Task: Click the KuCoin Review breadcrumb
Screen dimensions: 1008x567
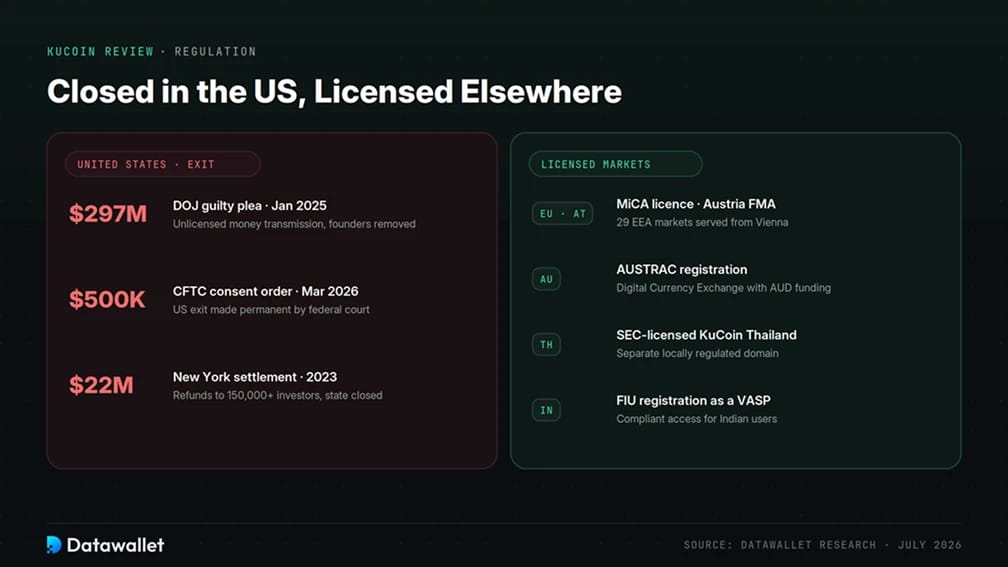Action: 100,51
